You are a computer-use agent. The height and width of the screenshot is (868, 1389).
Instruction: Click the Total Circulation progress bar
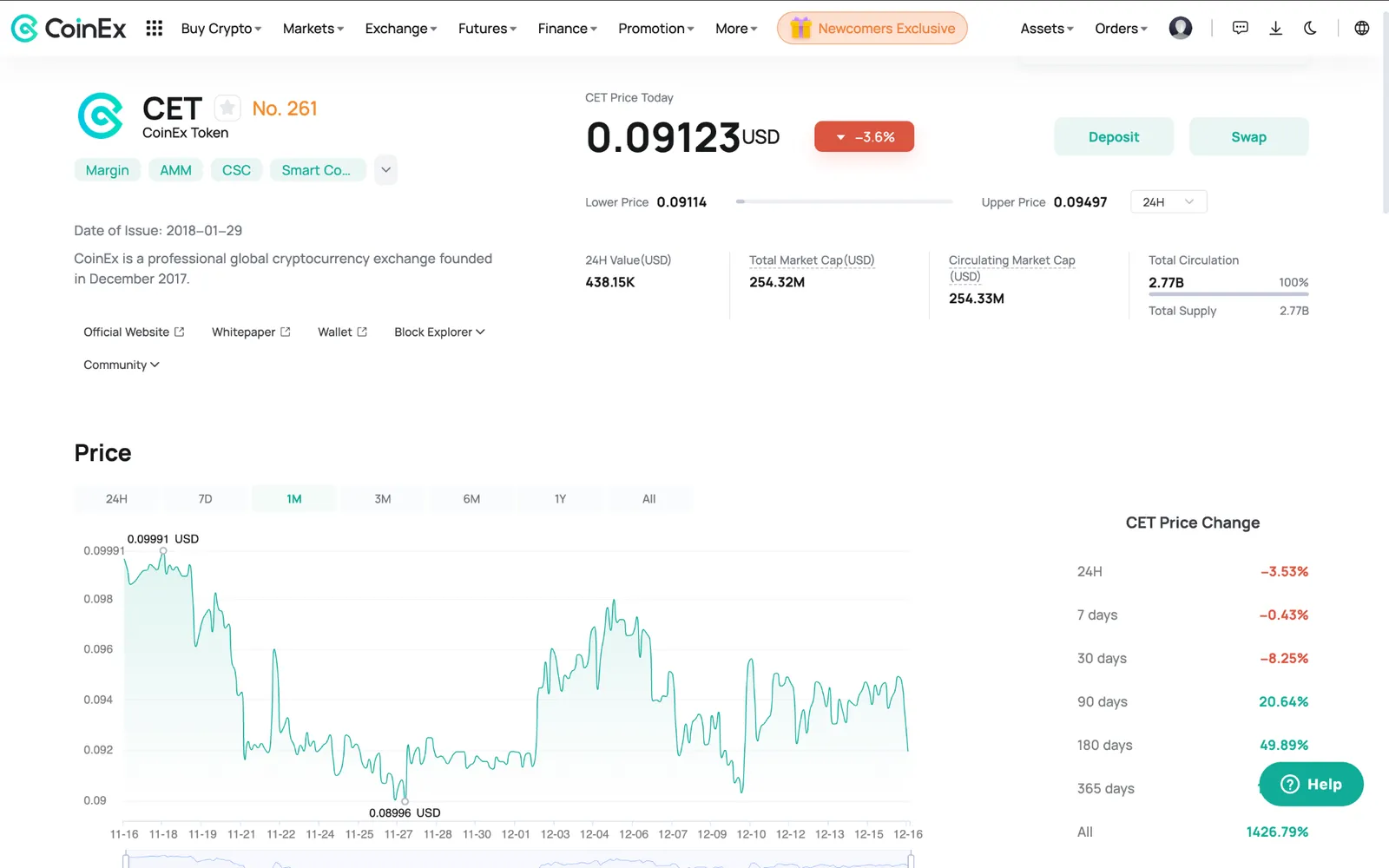pos(1228,294)
